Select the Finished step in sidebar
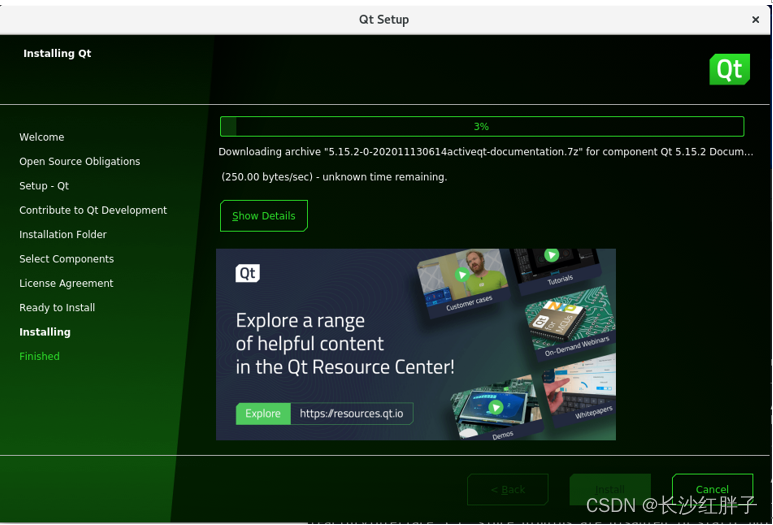 39,356
